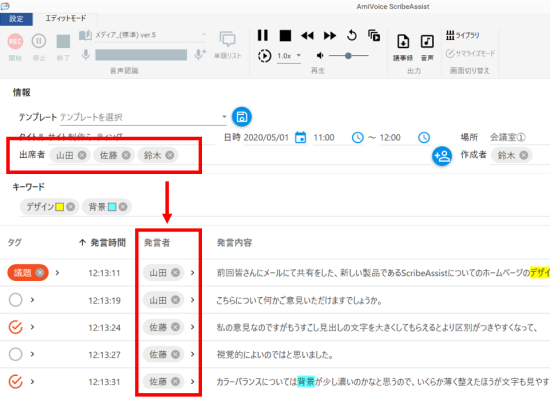This screenshot has height=397, width=550.
Task: Expand speaker chevron in 12:13:27 row
Action: [192, 354]
